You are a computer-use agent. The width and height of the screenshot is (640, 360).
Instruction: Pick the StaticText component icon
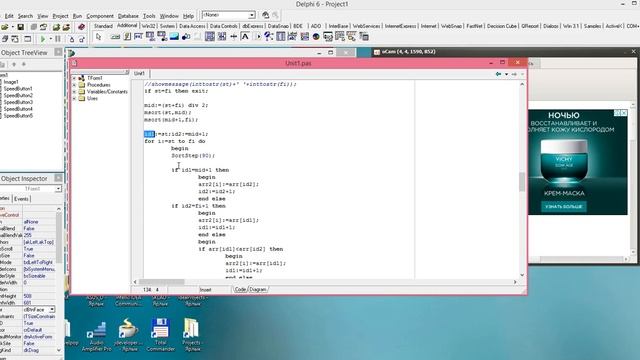click(245, 37)
